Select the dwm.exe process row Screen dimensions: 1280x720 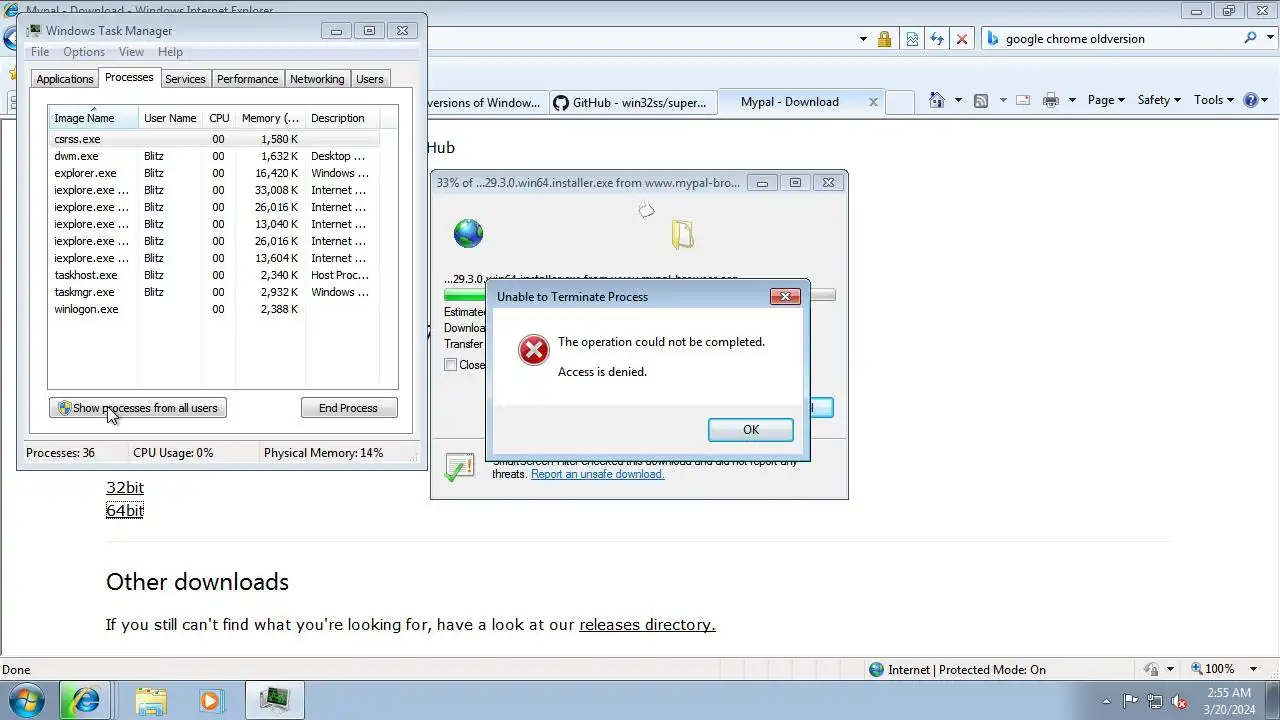[x=214, y=156]
